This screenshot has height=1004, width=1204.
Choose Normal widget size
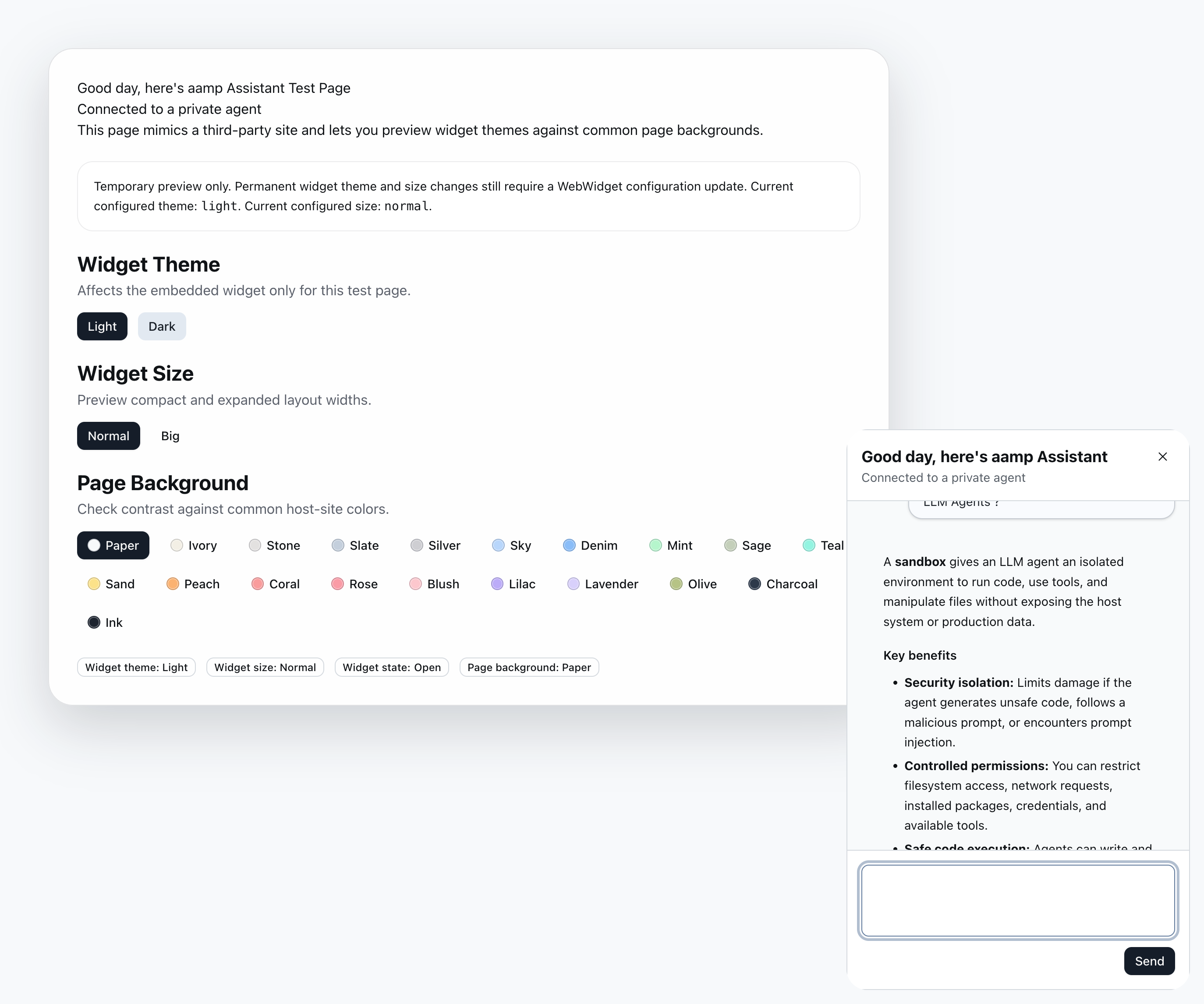108,436
